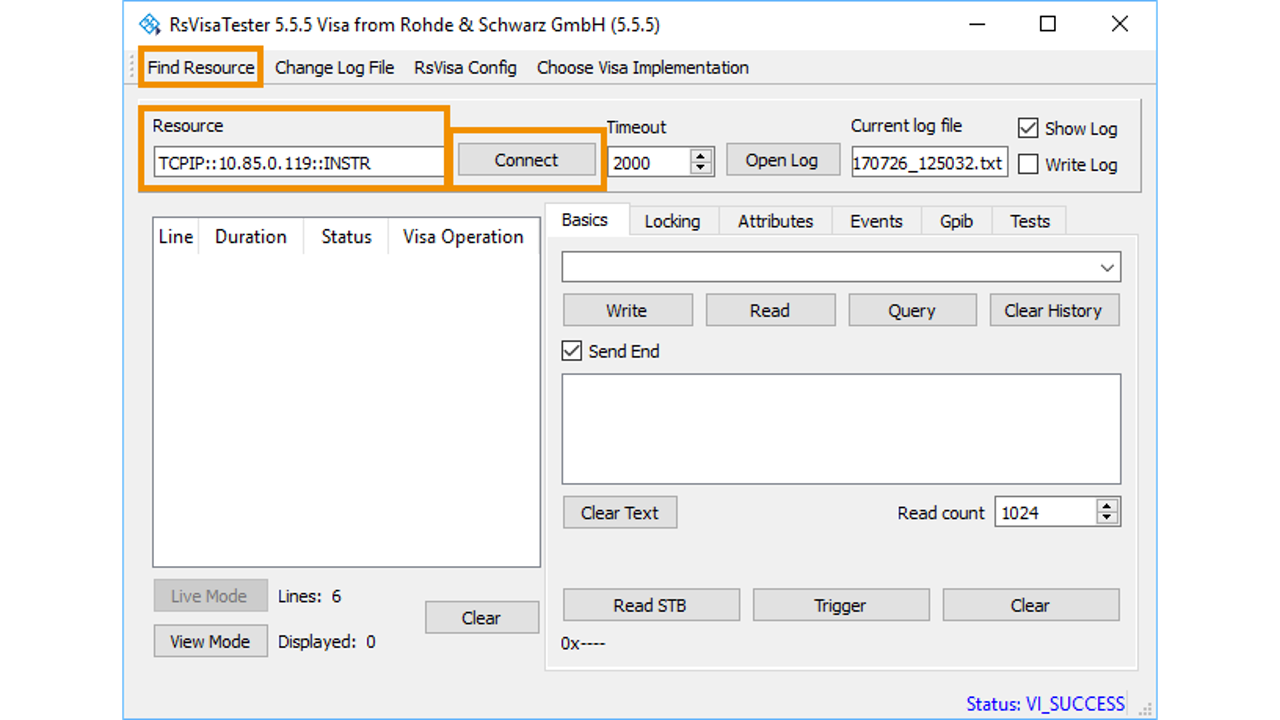1280x720 pixels.
Task: Click the Read STB button
Action: point(651,605)
